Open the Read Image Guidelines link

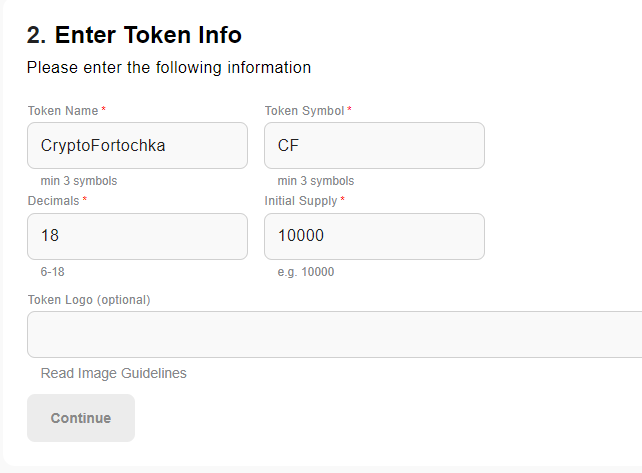[114, 373]
